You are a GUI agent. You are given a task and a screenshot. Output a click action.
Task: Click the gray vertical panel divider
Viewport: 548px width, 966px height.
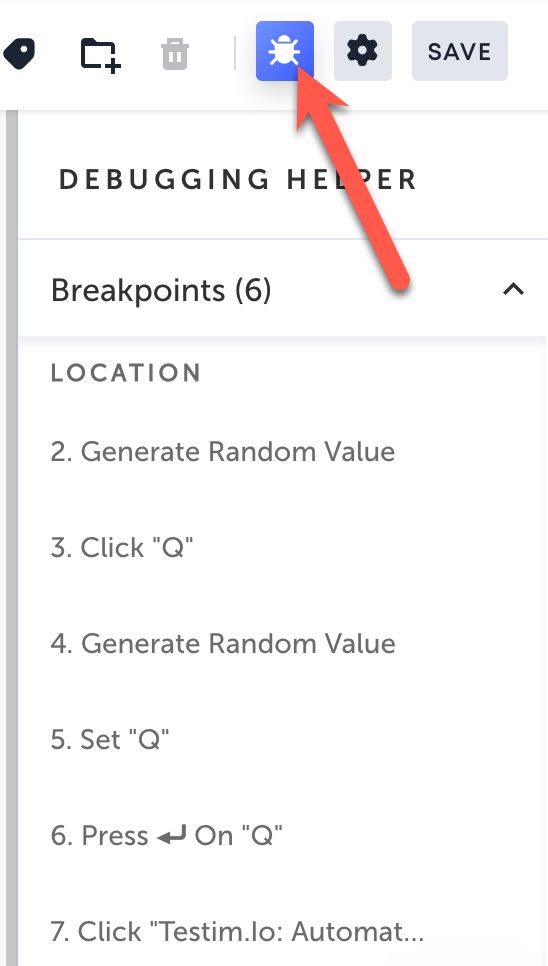[x=12, y=536]
